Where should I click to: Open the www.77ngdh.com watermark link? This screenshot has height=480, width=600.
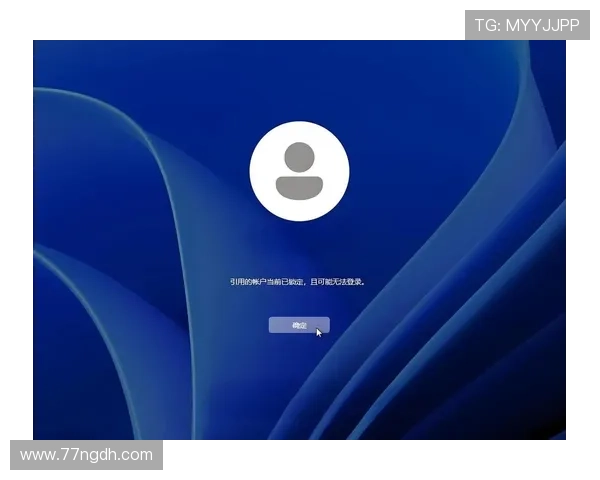(86, 455)
